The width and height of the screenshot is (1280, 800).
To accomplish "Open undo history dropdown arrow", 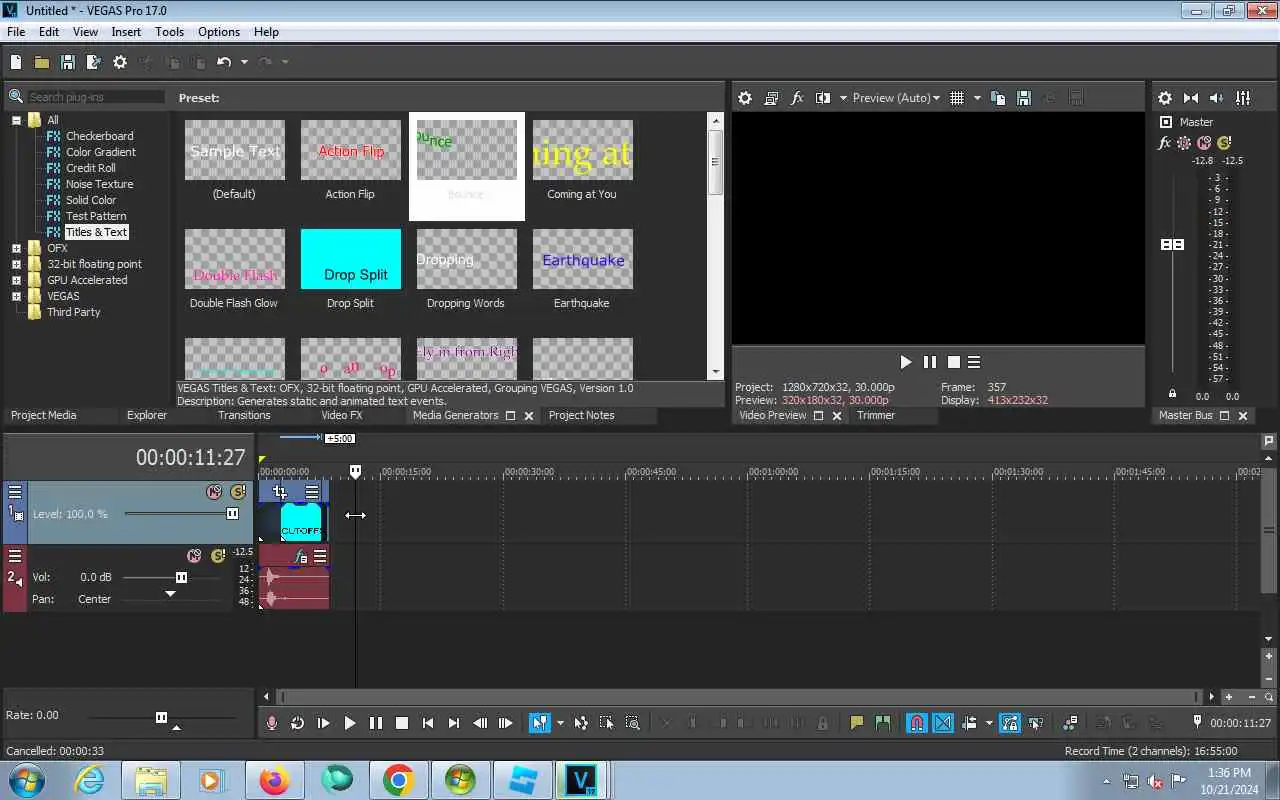I will click(x=244, y=62).
